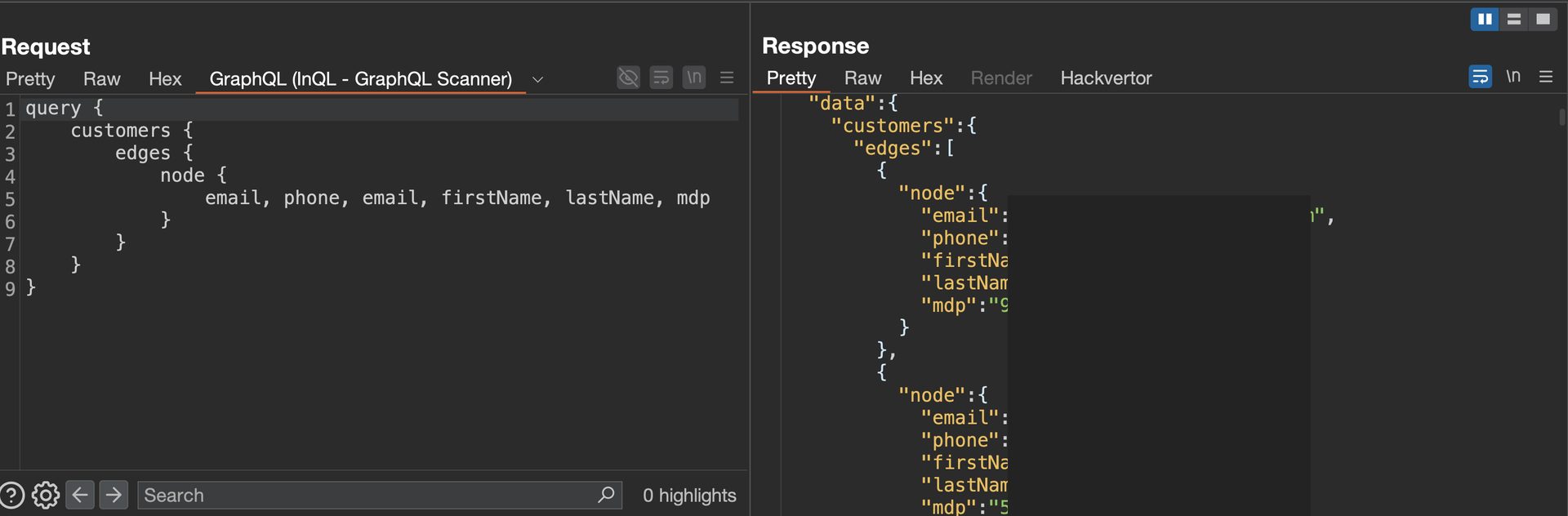Open search settings gear icon

tap(46, 496)
